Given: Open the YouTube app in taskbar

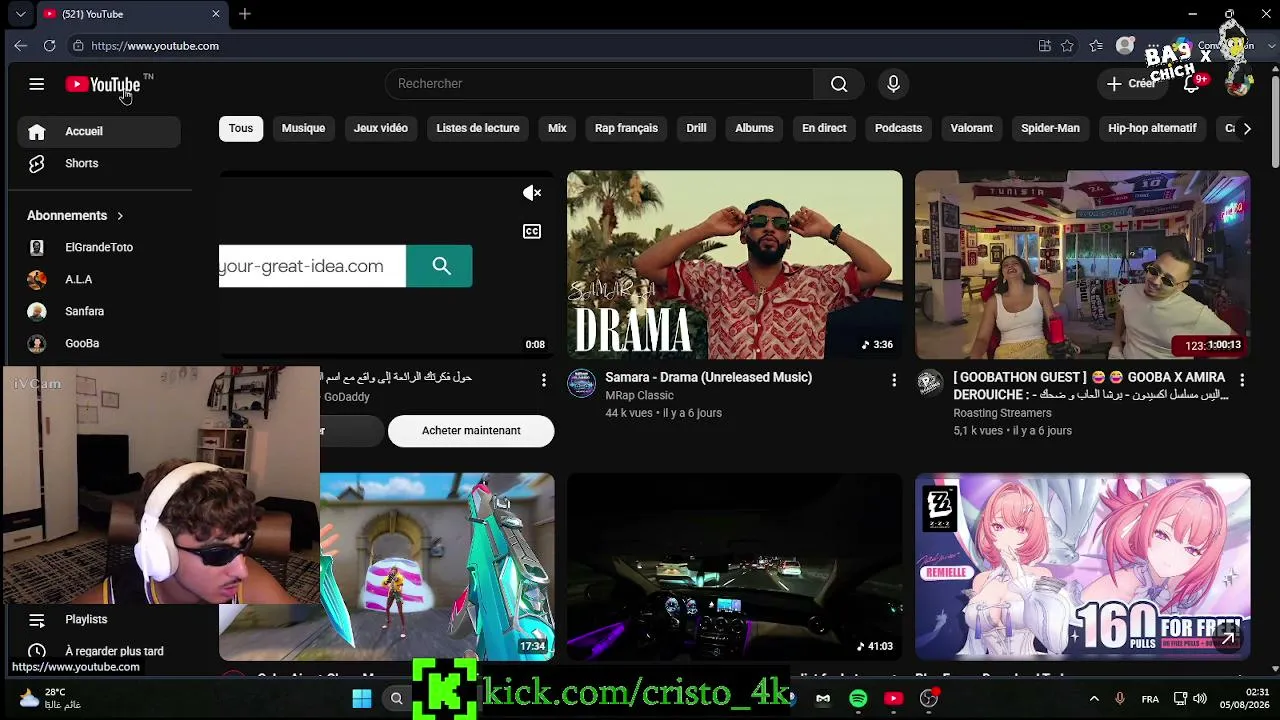Looking at the screenshot, I should (x=894, y=699).
